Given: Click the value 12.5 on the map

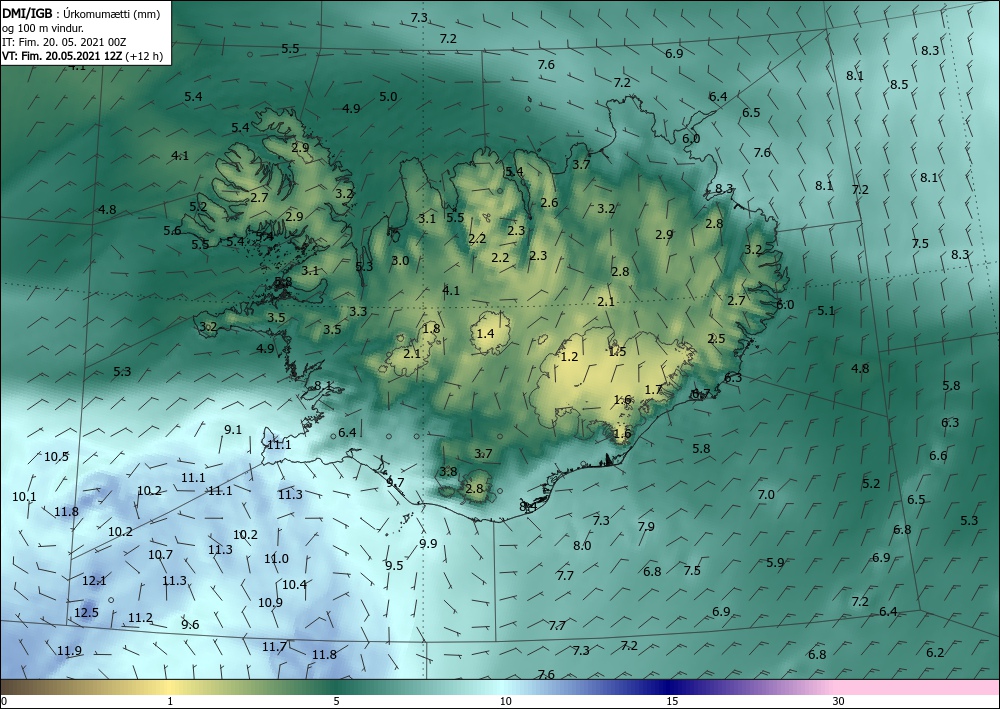Looking at the screenshot, I should click(86, 612).
